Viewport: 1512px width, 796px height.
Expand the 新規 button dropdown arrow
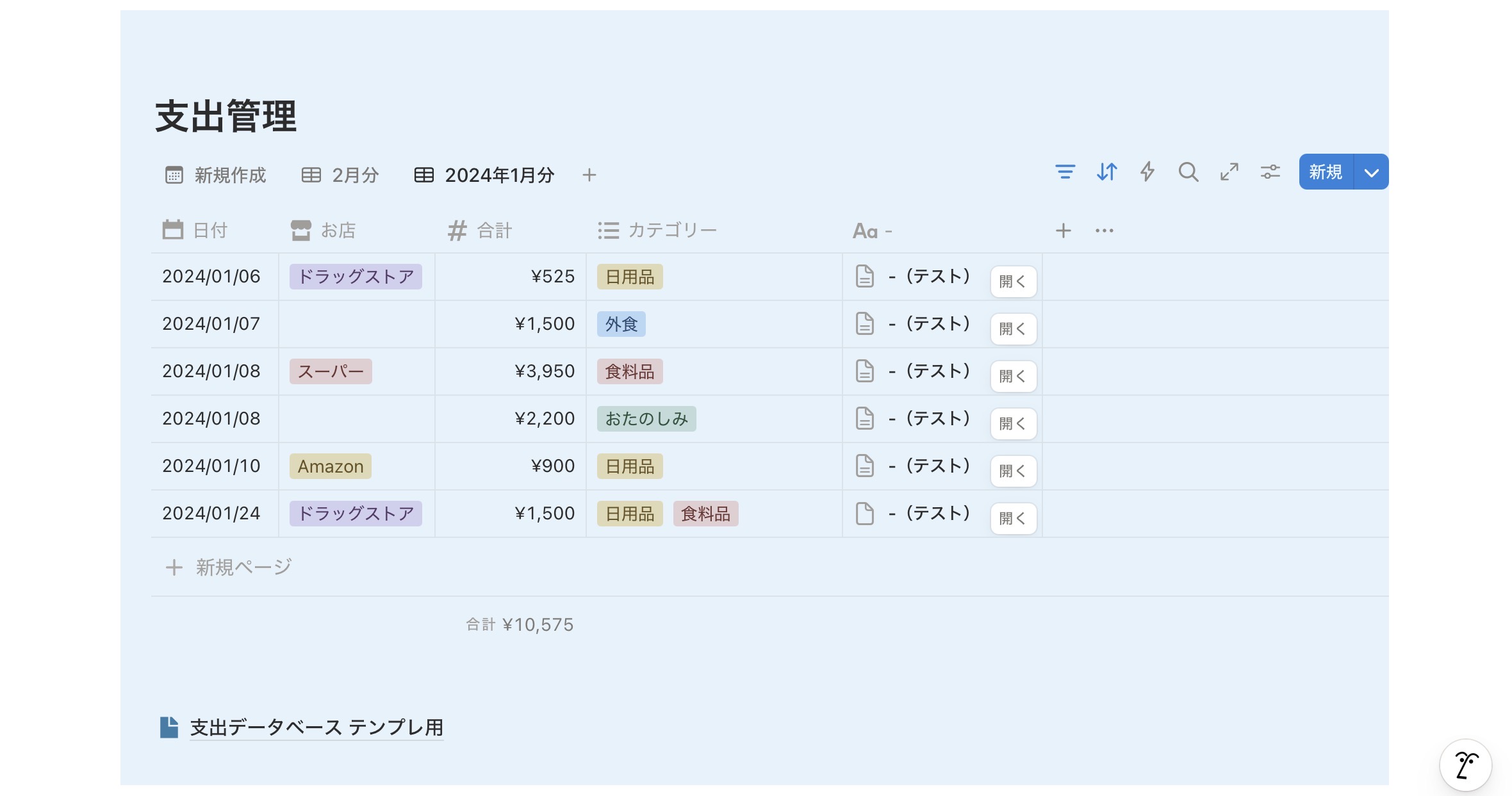click(x=1371, y=172)
